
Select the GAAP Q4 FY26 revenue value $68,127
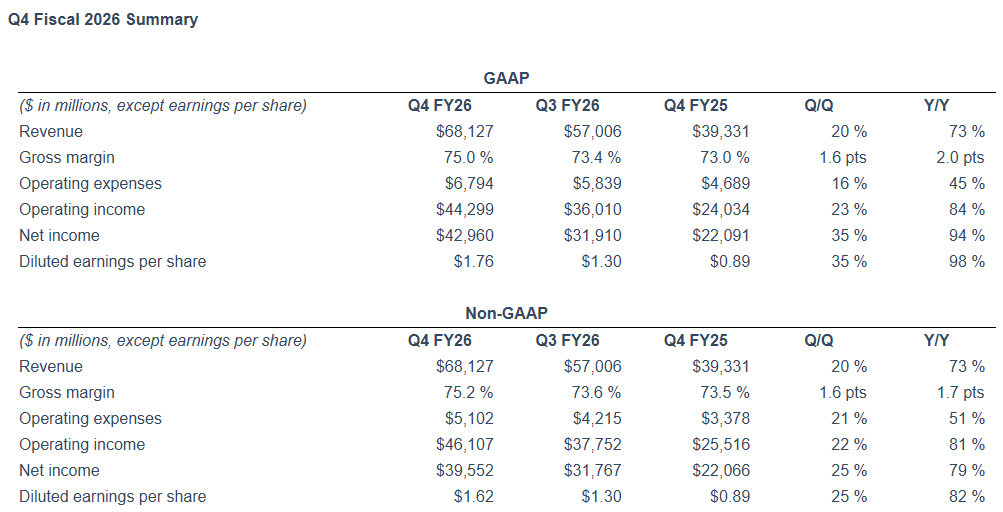click(465, 132)
